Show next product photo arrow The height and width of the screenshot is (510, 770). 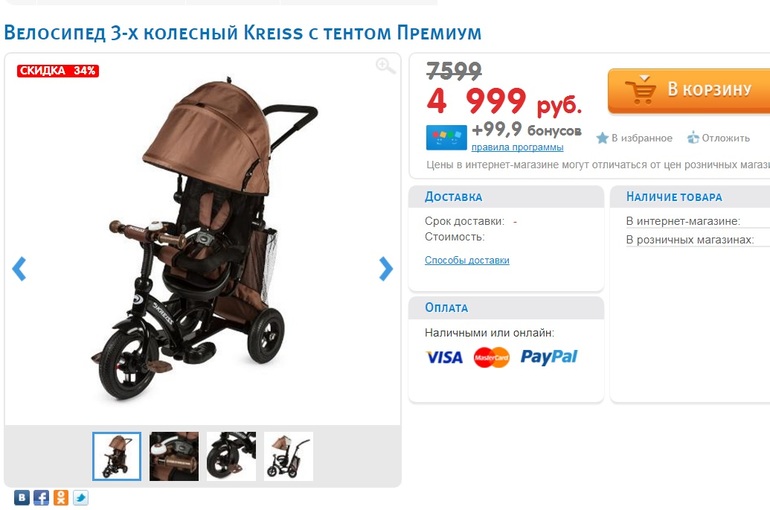[386, 268]
